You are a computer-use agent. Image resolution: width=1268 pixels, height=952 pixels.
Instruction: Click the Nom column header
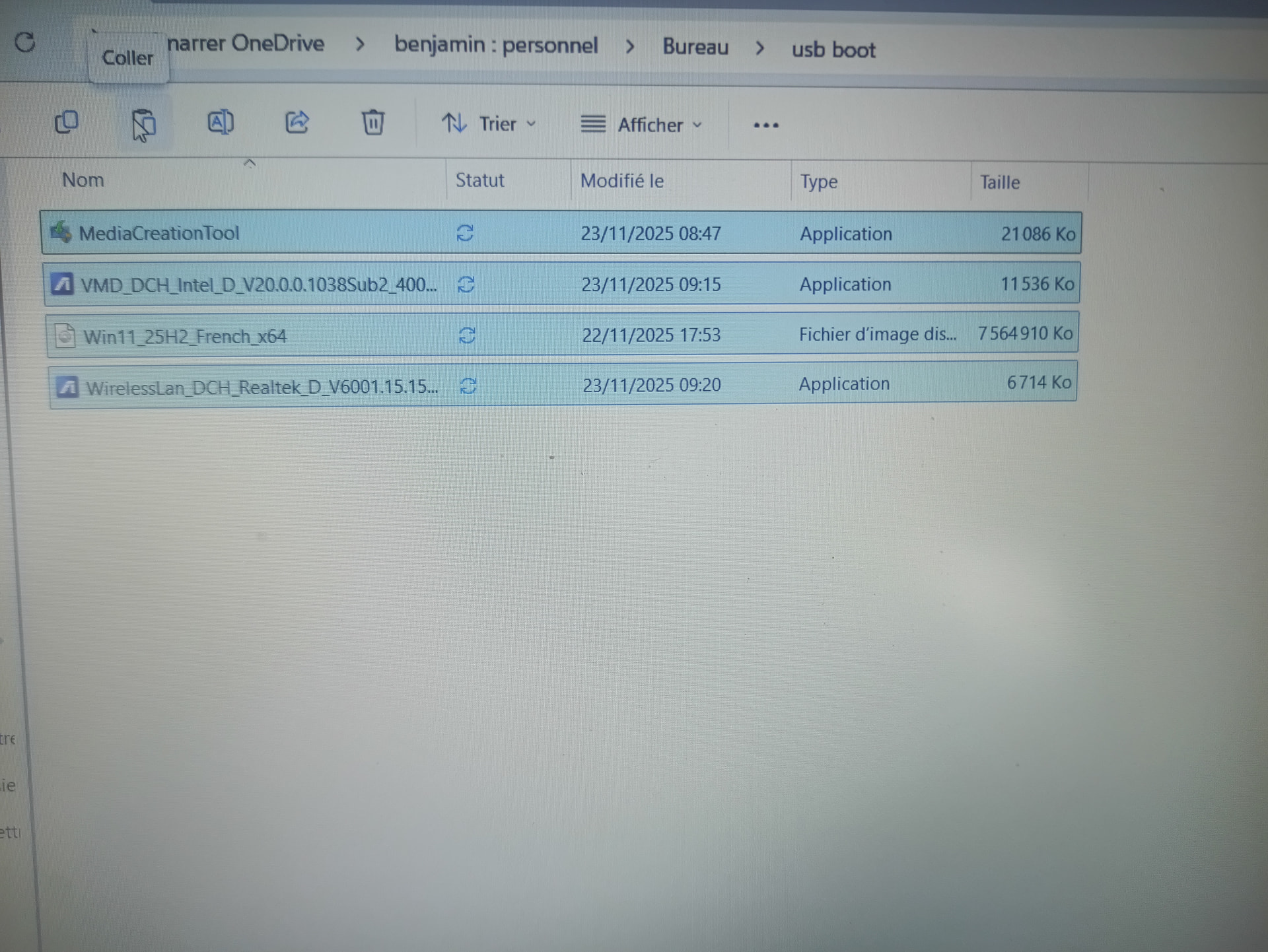(x=83, y=180)
